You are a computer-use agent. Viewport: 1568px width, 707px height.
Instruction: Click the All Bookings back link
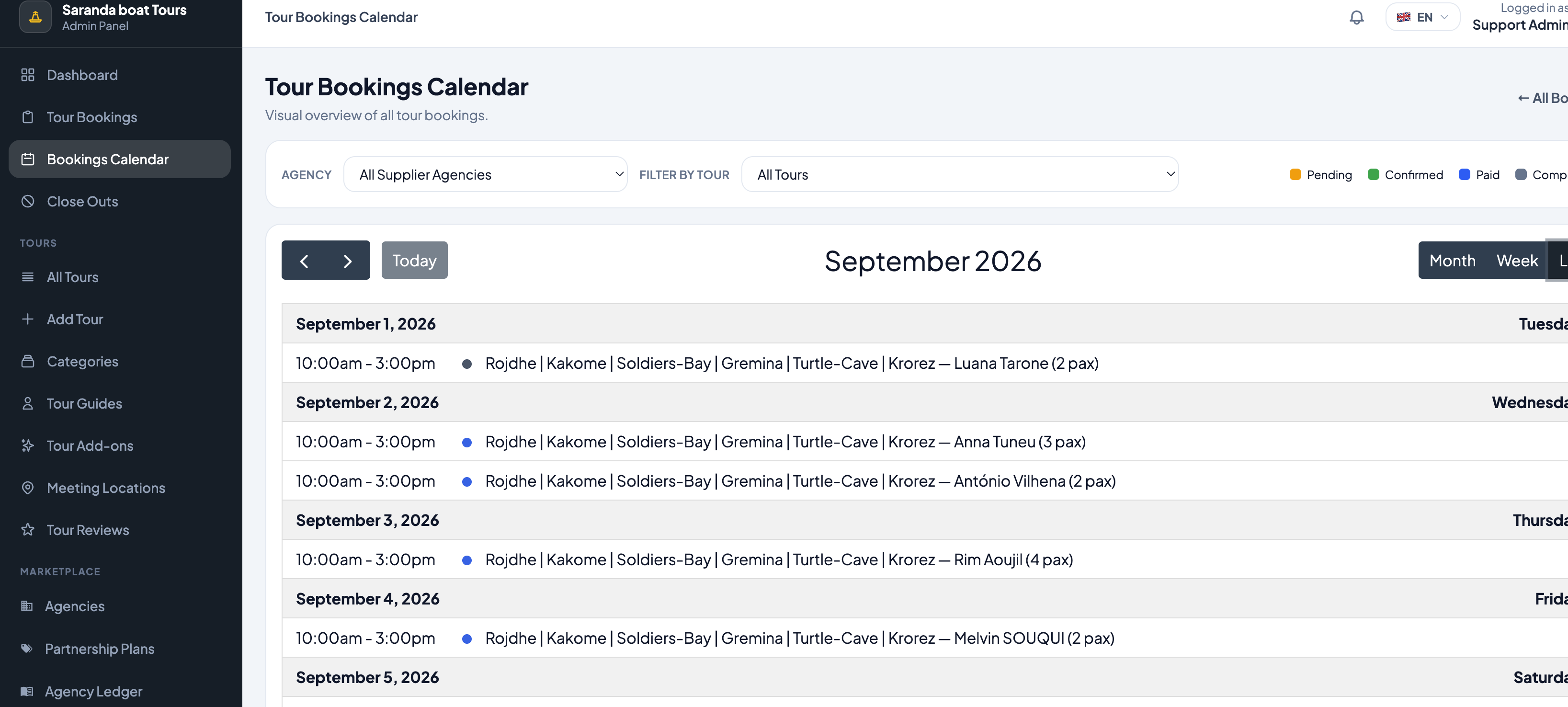(1543, 98)
